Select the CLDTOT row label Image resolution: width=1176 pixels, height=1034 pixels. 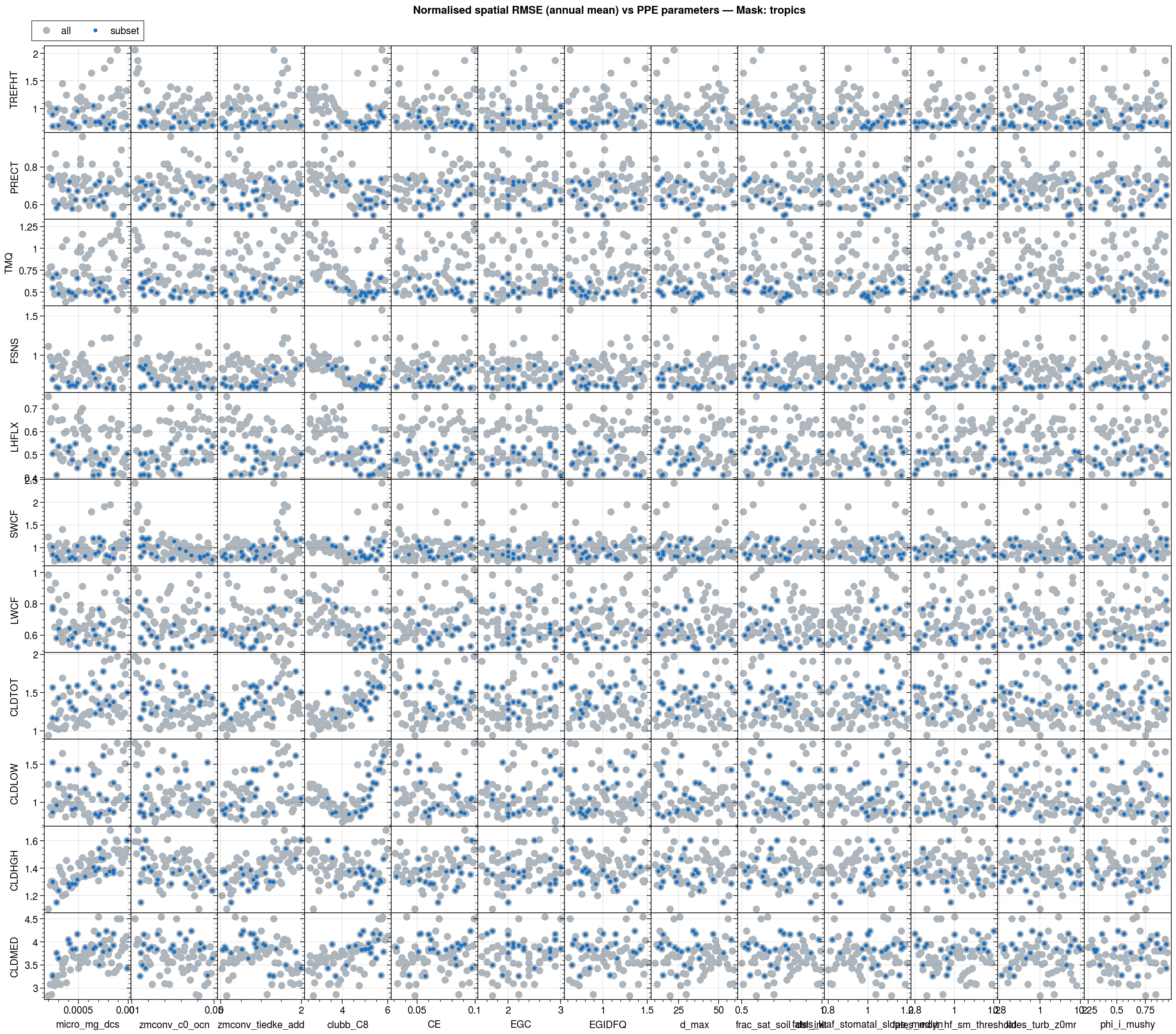(15, 697)
